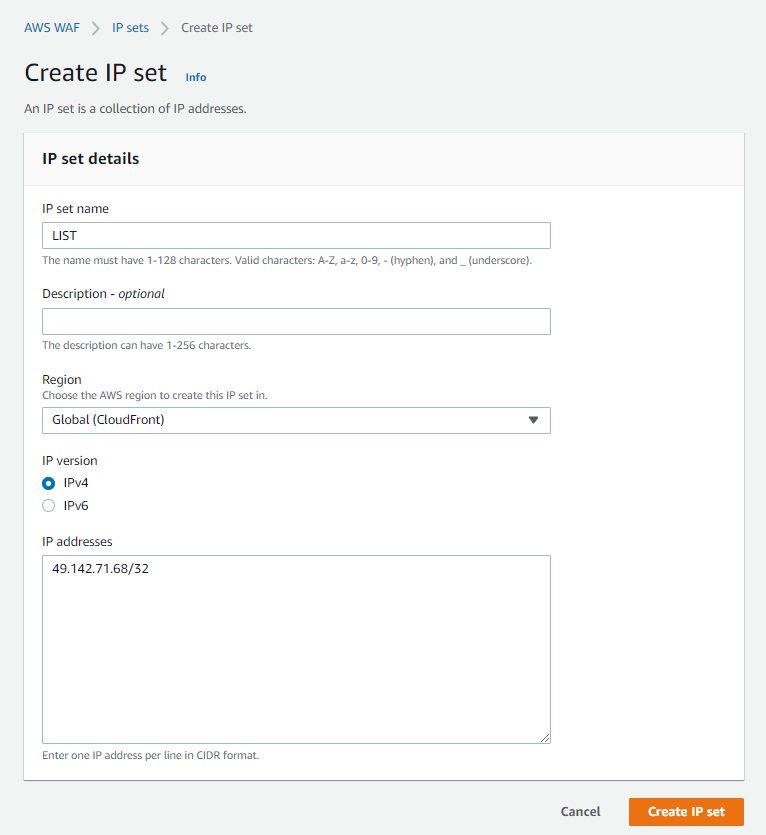The width and height of the screenshot is (766, 835).
Task: Click inside the IP addresses text area
Action: coord(296,650)
